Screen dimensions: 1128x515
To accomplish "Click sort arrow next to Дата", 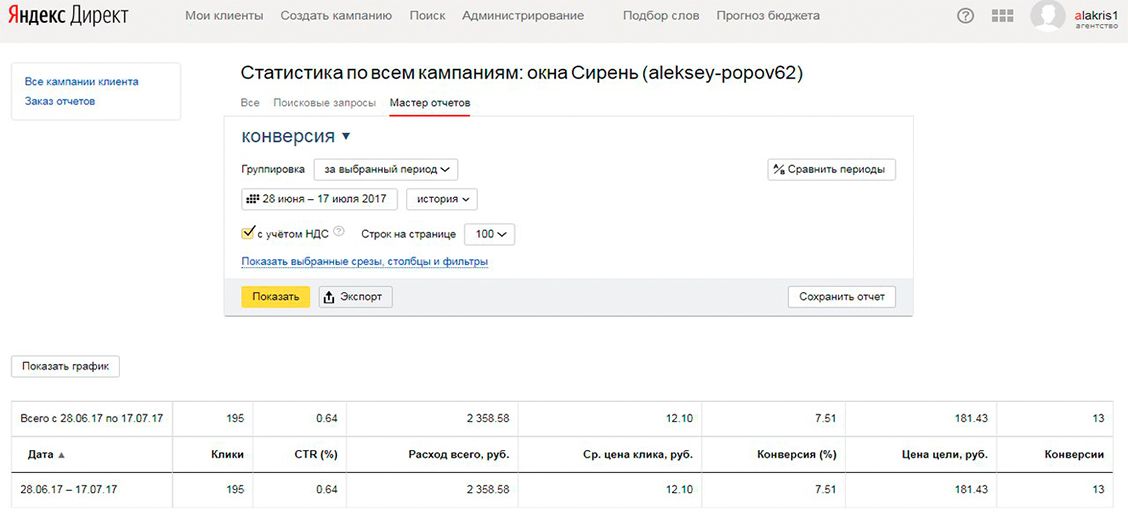I will 62,455.
